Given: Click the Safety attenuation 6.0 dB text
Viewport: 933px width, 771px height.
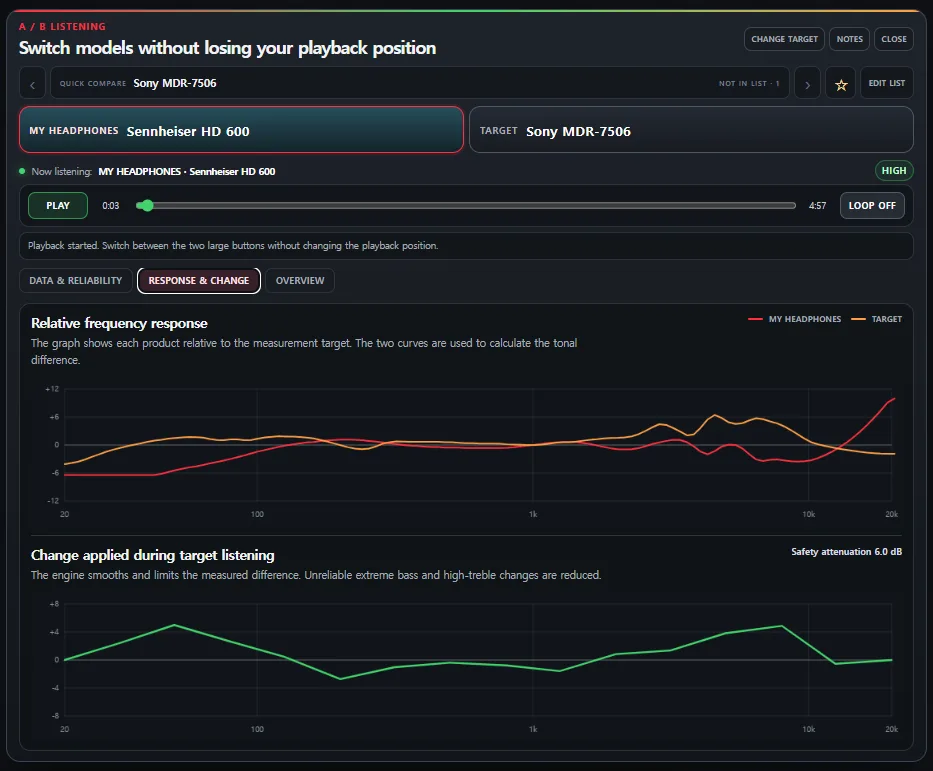Looking at the screenshot, I should coord(846,552).
